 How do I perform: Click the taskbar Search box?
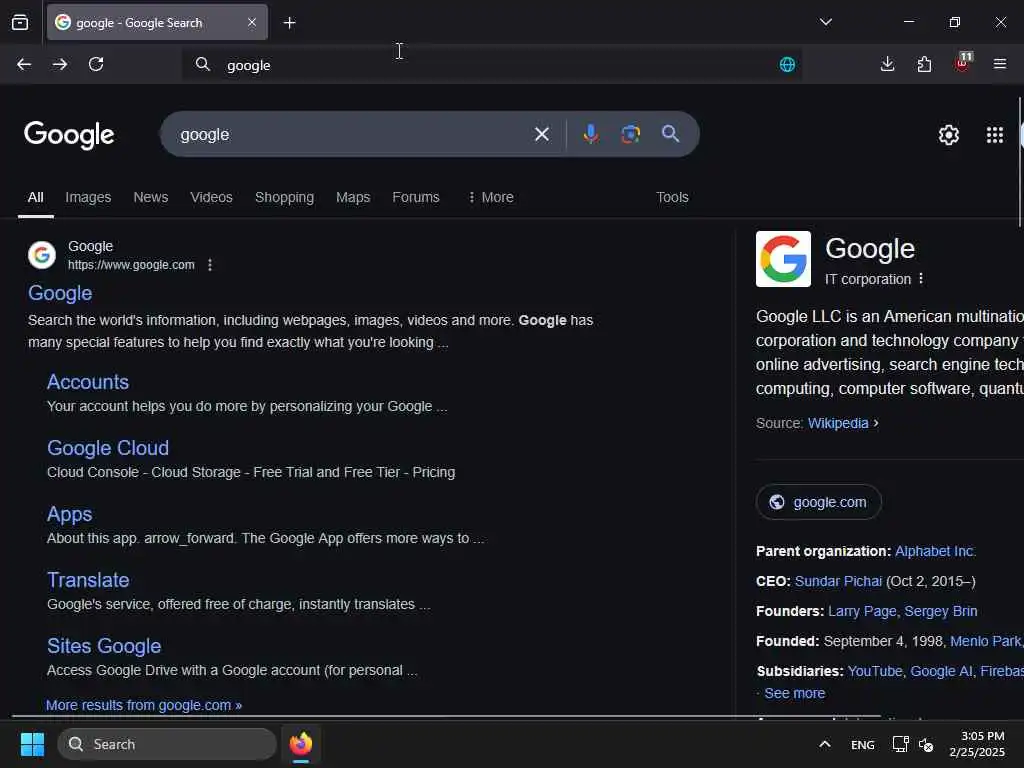[x=167, y=744]
